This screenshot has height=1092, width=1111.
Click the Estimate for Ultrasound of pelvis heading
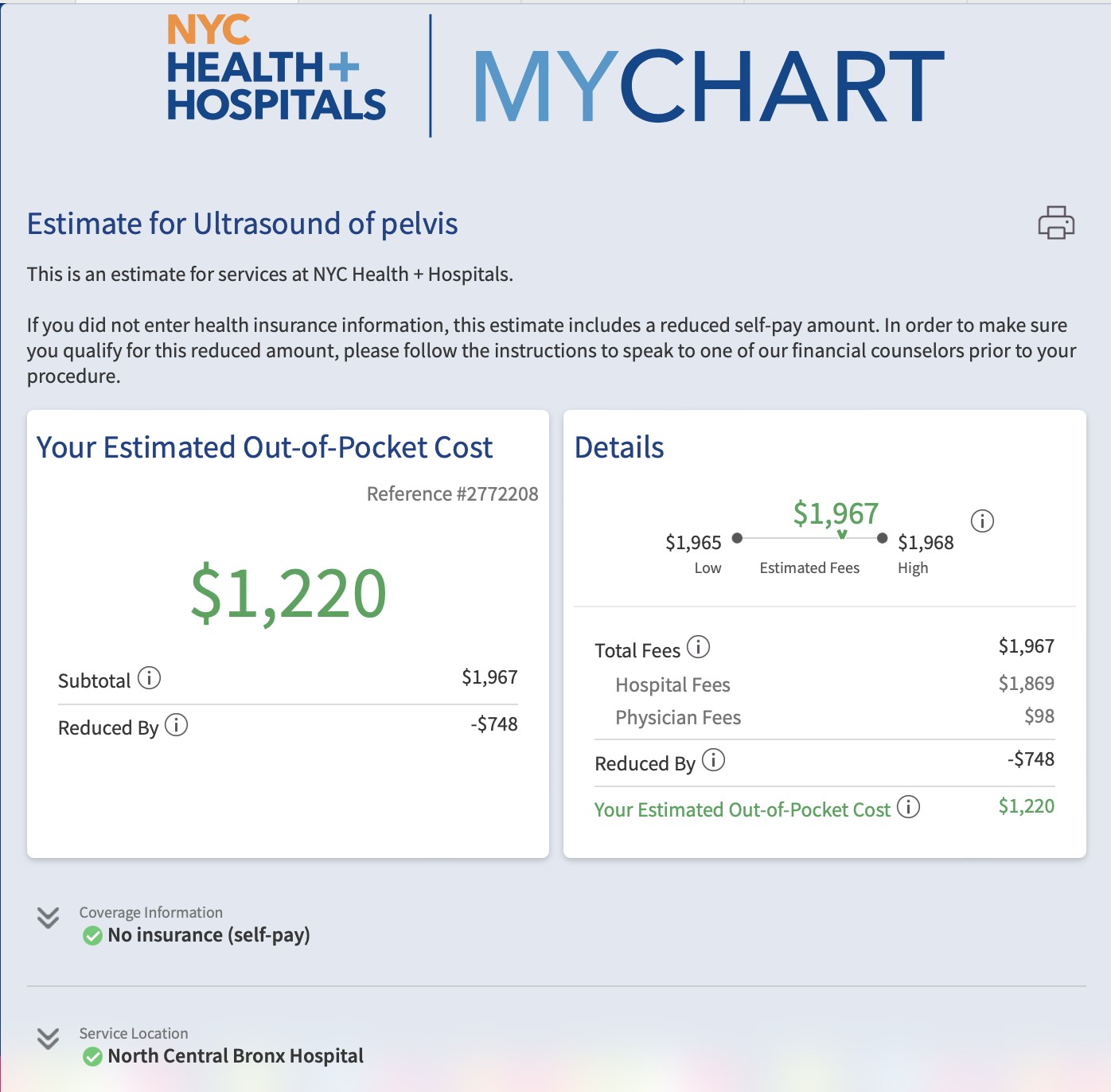(242, 224)
